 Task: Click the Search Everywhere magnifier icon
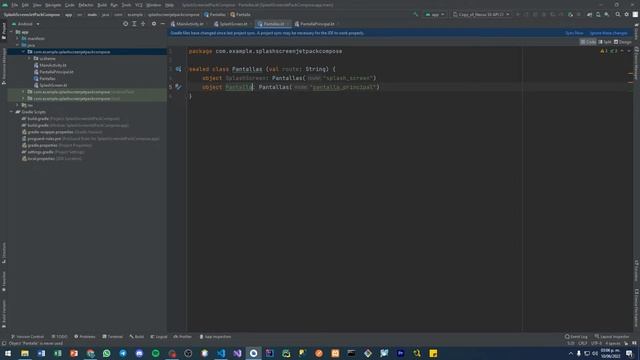point(618,14)
